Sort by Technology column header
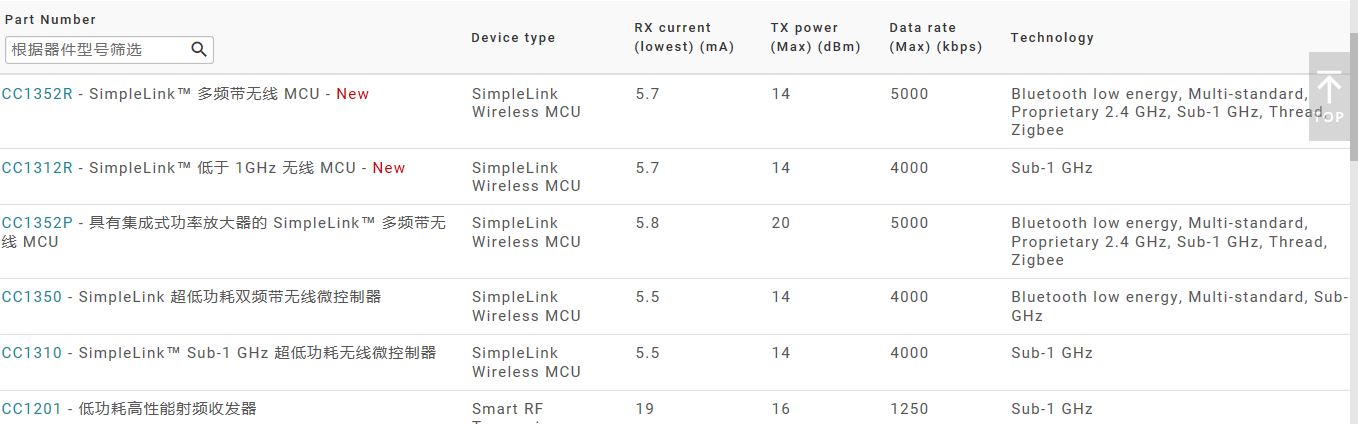 (x=1052, y=38)
